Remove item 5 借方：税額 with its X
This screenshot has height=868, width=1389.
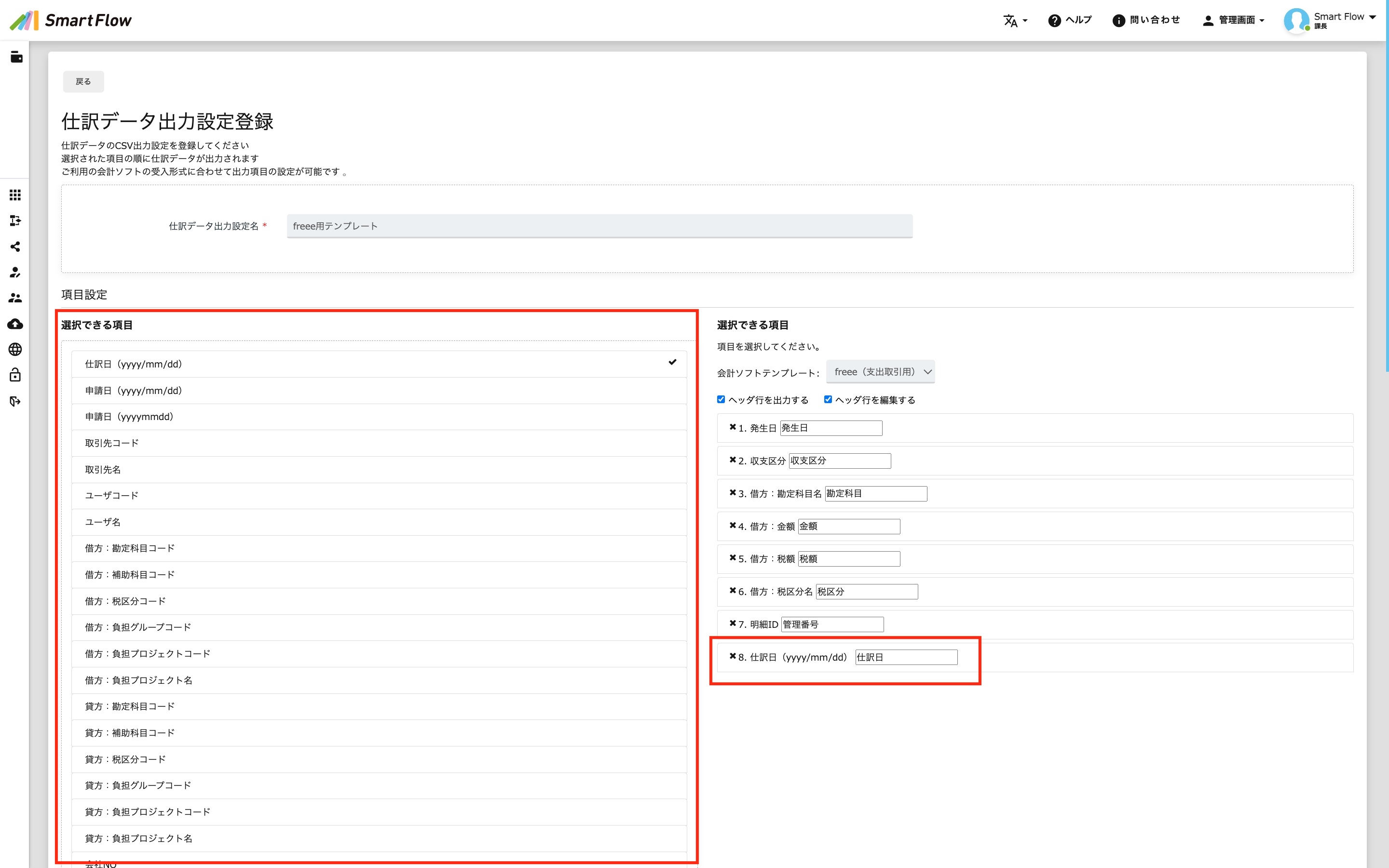coord(733,558)
